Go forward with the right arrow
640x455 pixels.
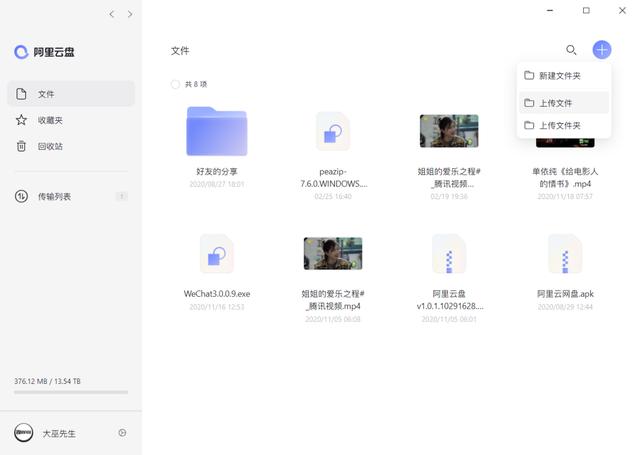point(130,14)
